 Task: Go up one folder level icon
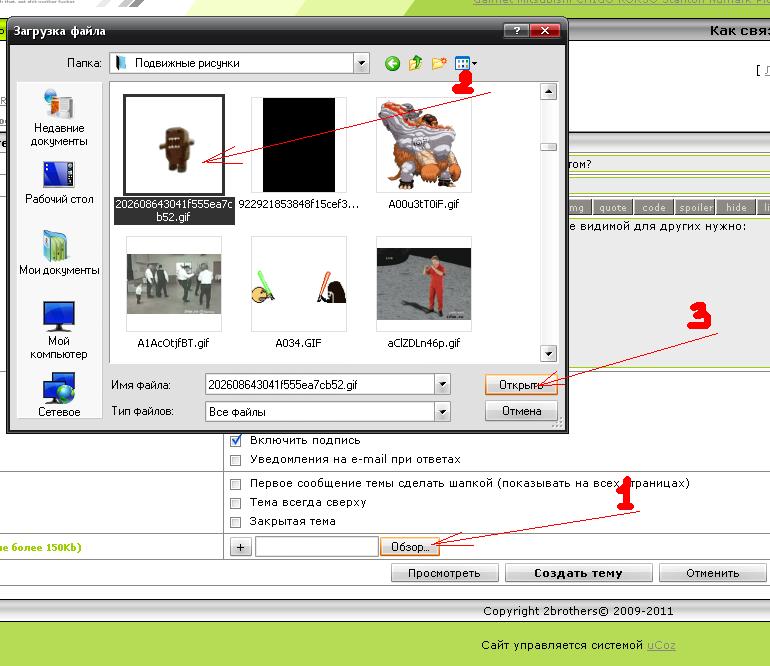(416, 64)
